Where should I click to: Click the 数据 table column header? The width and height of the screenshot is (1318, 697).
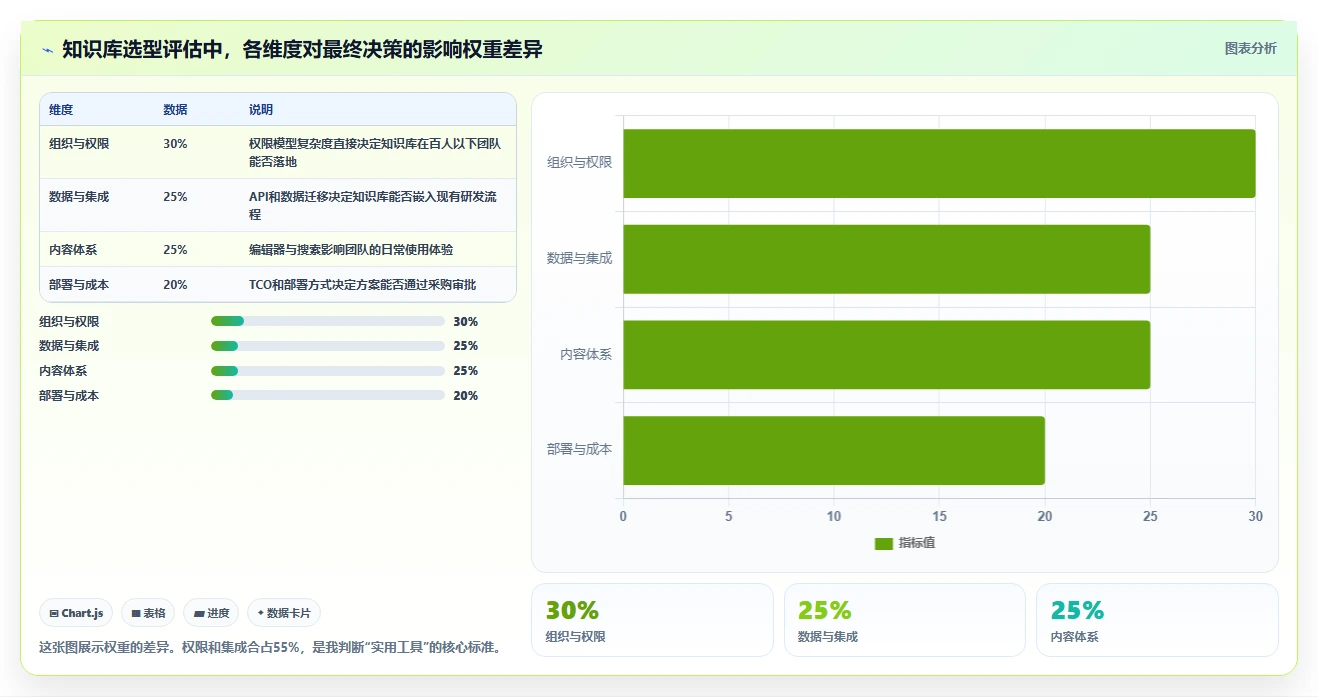(x=175, y=110)
